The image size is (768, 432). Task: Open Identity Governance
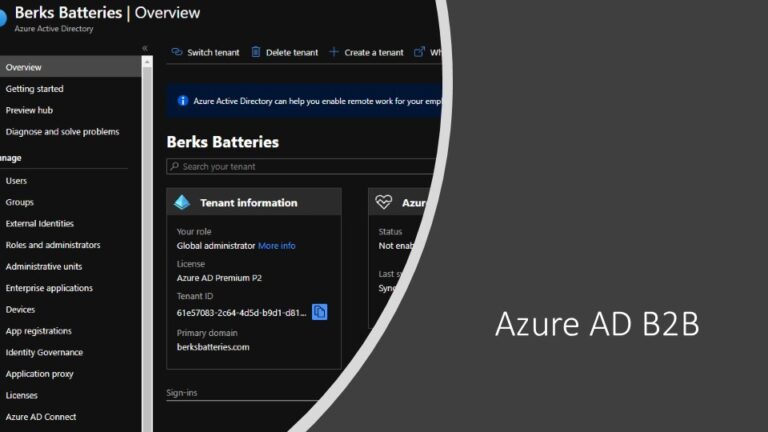[44, 352]
